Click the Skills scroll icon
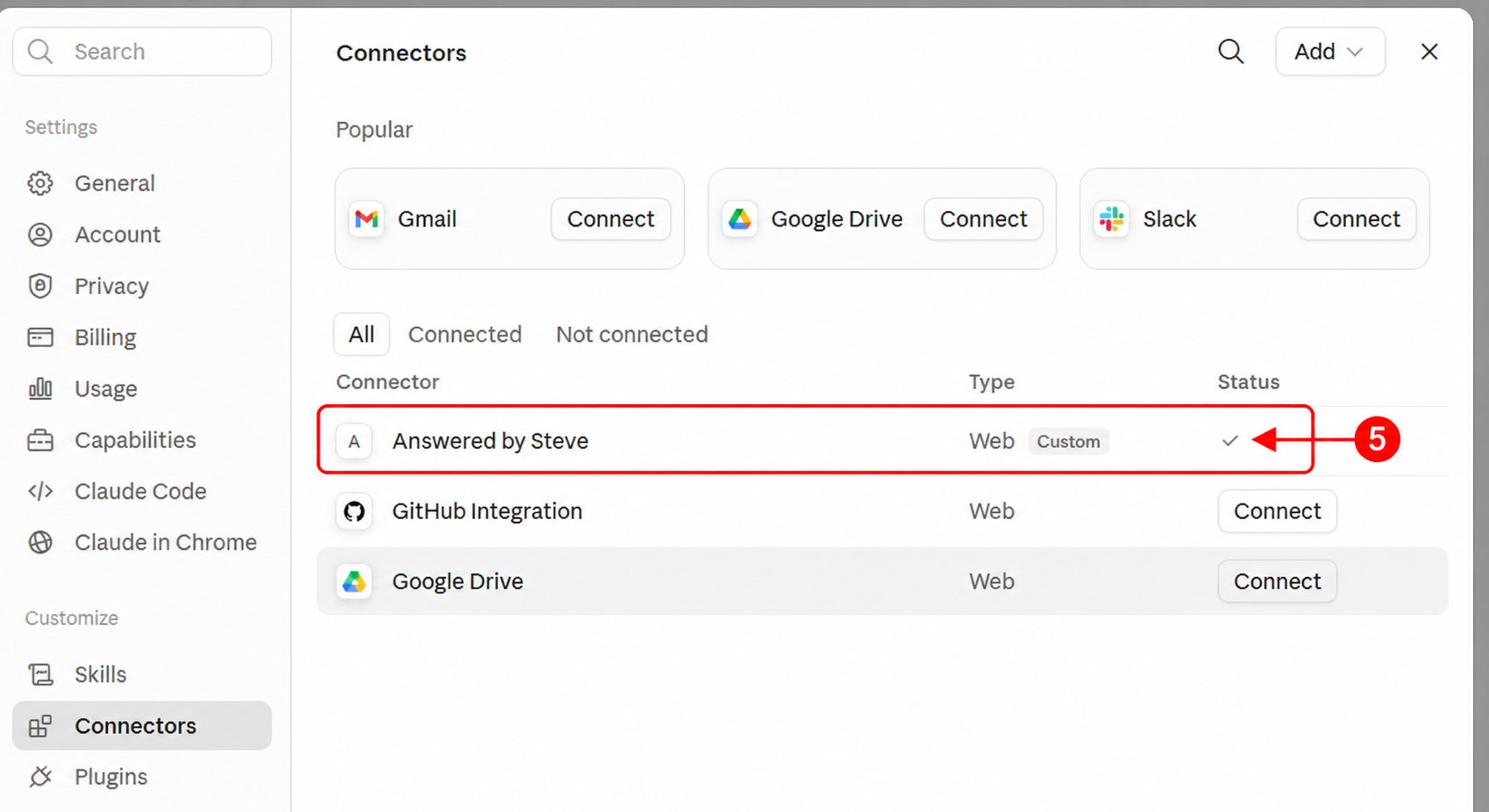This screenshot has width=1489, height=812. pyautogui.click(x=40, y=674)
